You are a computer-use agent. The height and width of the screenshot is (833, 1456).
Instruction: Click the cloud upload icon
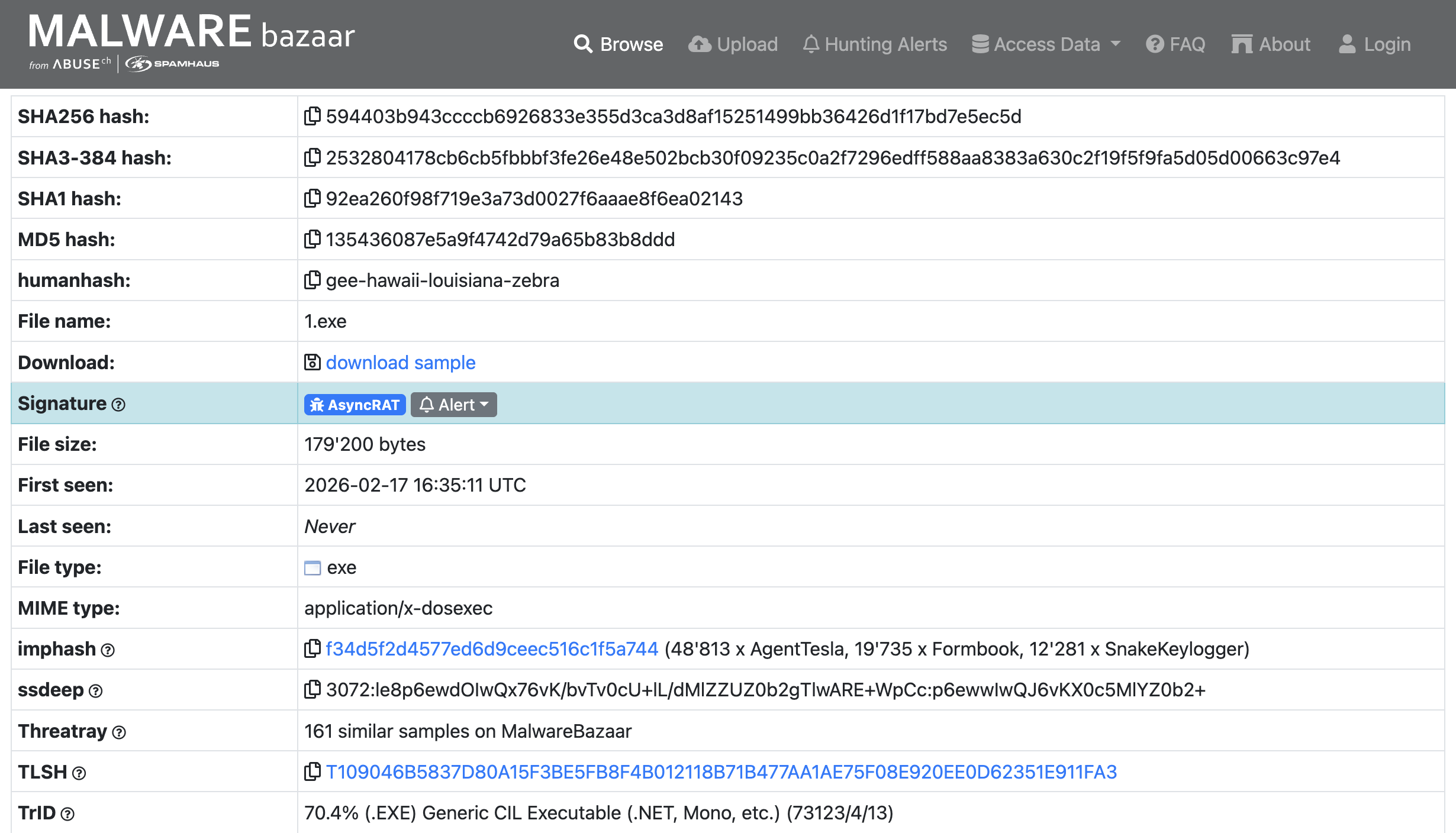pos(700,44)
